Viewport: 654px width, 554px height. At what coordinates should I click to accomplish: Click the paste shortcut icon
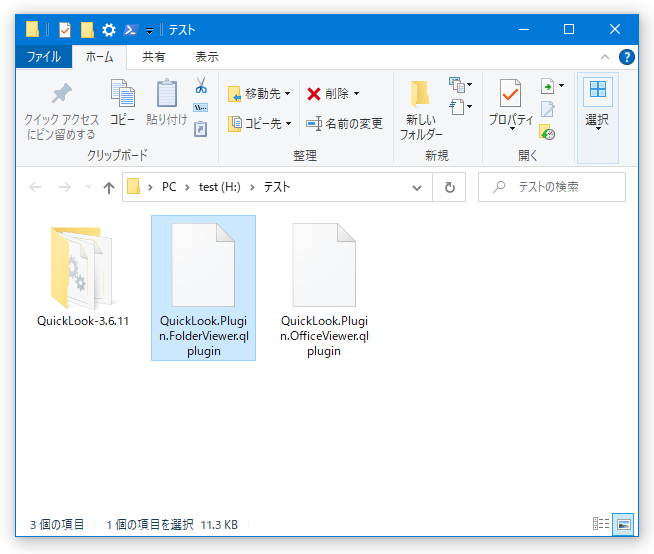pyautogui.click(x=201, y=129)
